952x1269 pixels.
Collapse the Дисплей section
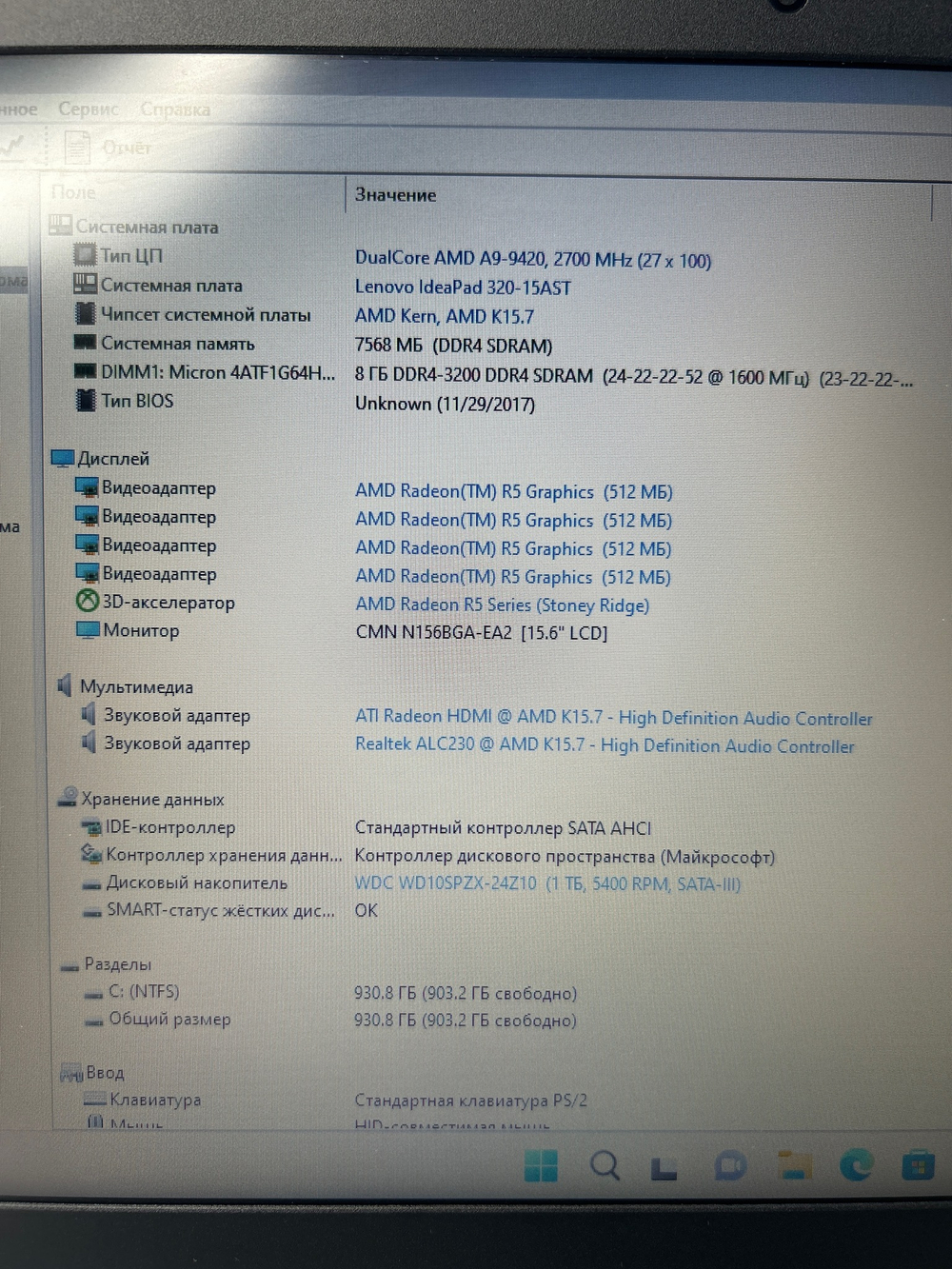click(x=65, y=458)
